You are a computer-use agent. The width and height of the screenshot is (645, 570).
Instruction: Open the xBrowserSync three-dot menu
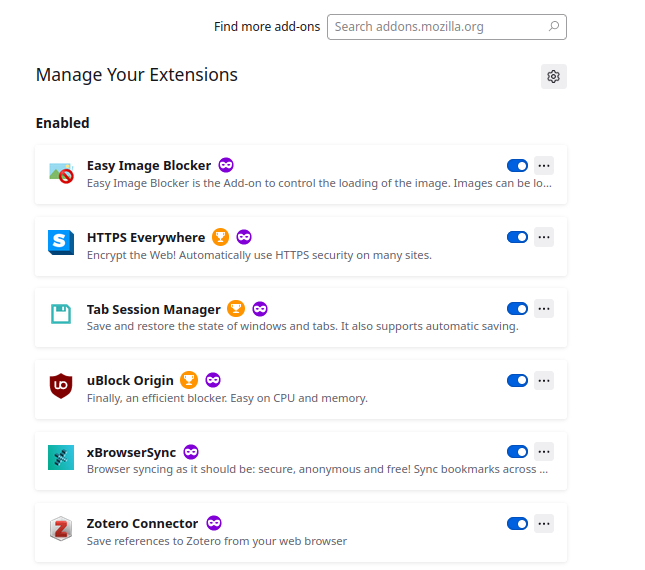544,452
